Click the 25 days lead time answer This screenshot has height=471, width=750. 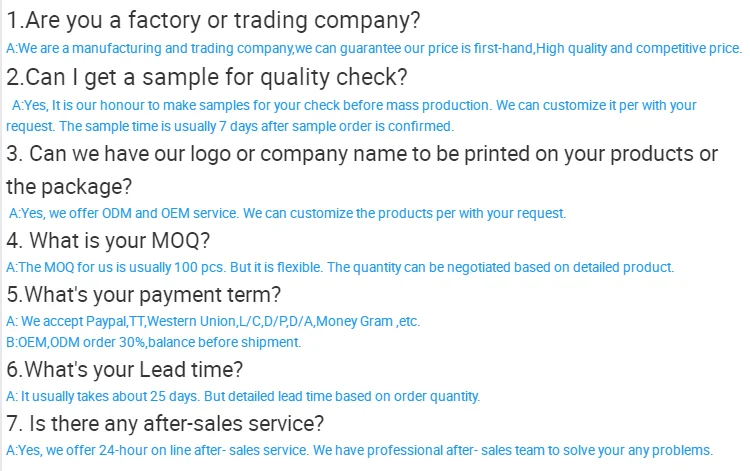[243, 396]
